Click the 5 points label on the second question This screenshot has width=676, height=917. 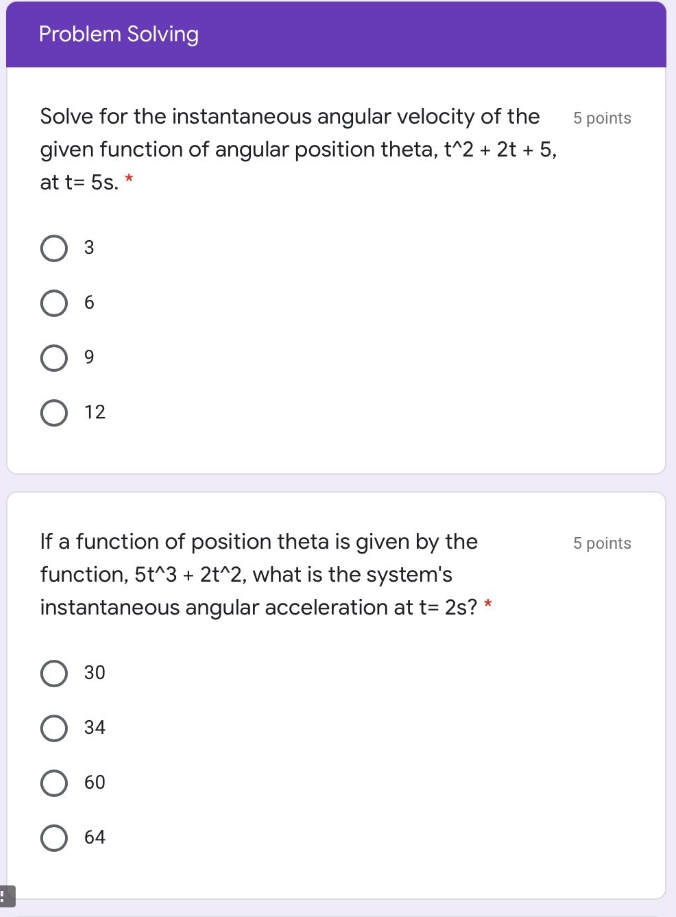coord(602,543)
